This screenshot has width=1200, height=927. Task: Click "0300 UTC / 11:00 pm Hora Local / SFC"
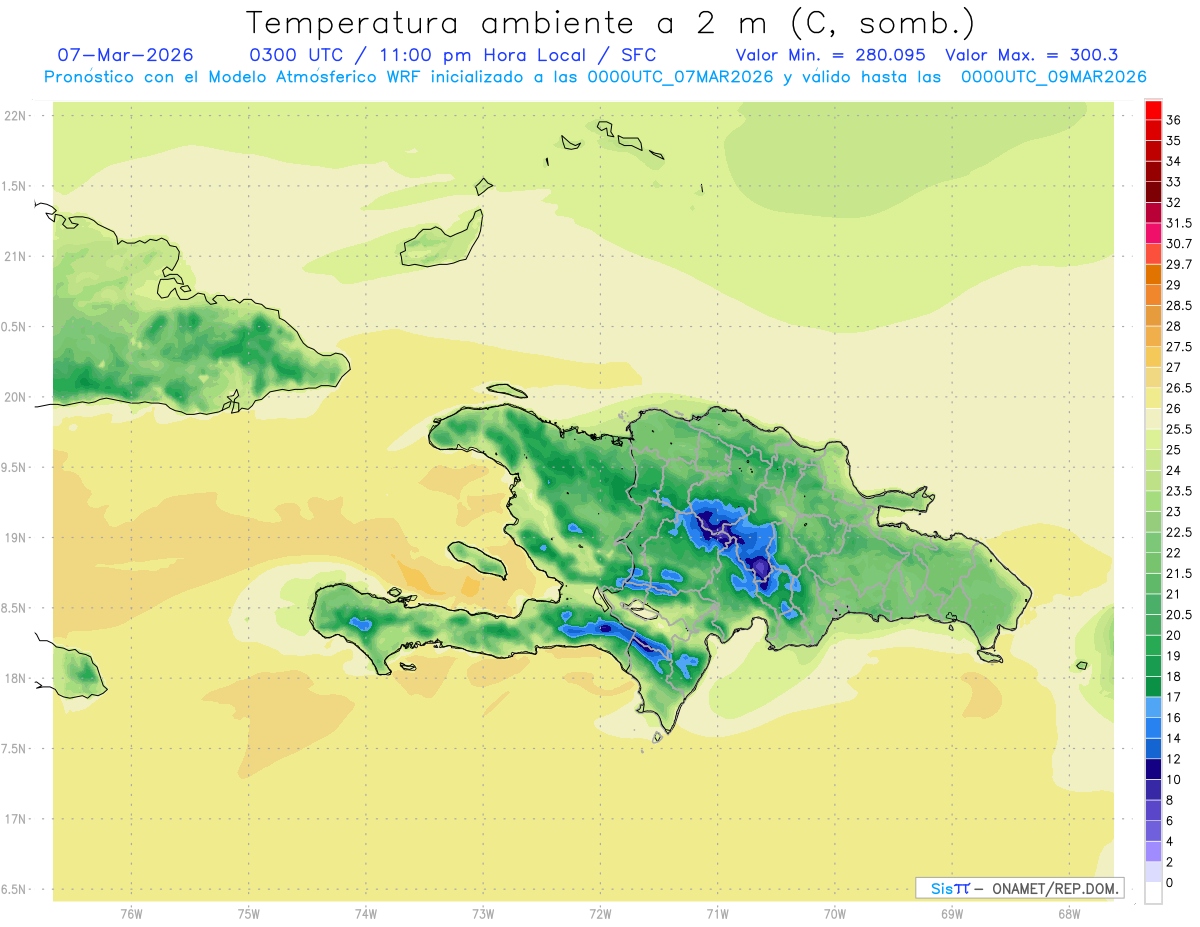[452, 55]
